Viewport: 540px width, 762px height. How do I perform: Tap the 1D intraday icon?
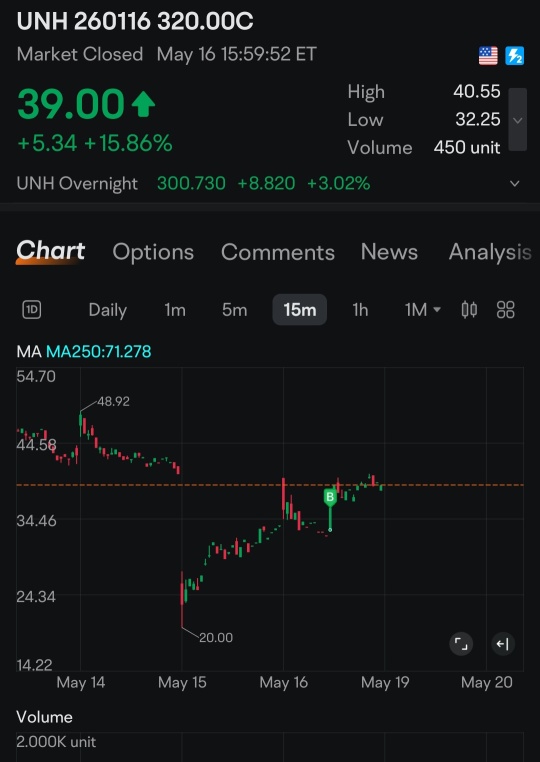[x=32, y=310]
